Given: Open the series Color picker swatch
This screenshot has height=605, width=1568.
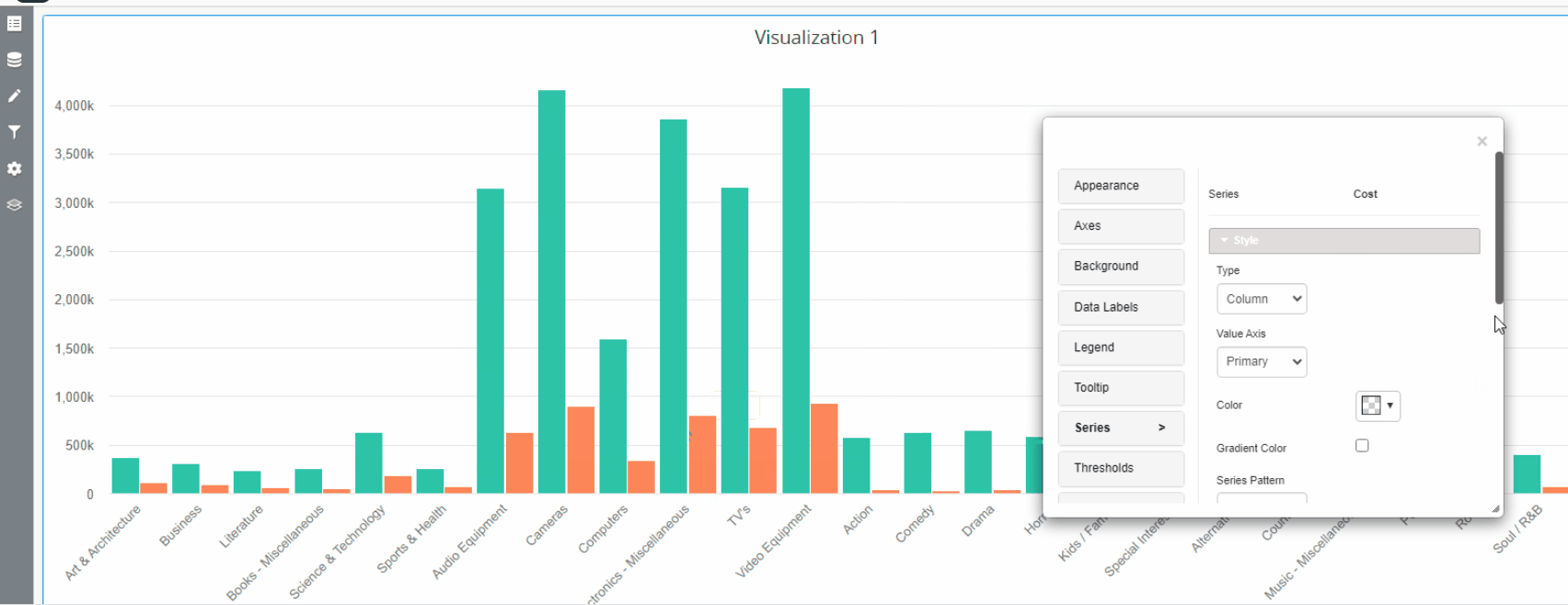Looking at the screenshot, I should point(1378,405).
